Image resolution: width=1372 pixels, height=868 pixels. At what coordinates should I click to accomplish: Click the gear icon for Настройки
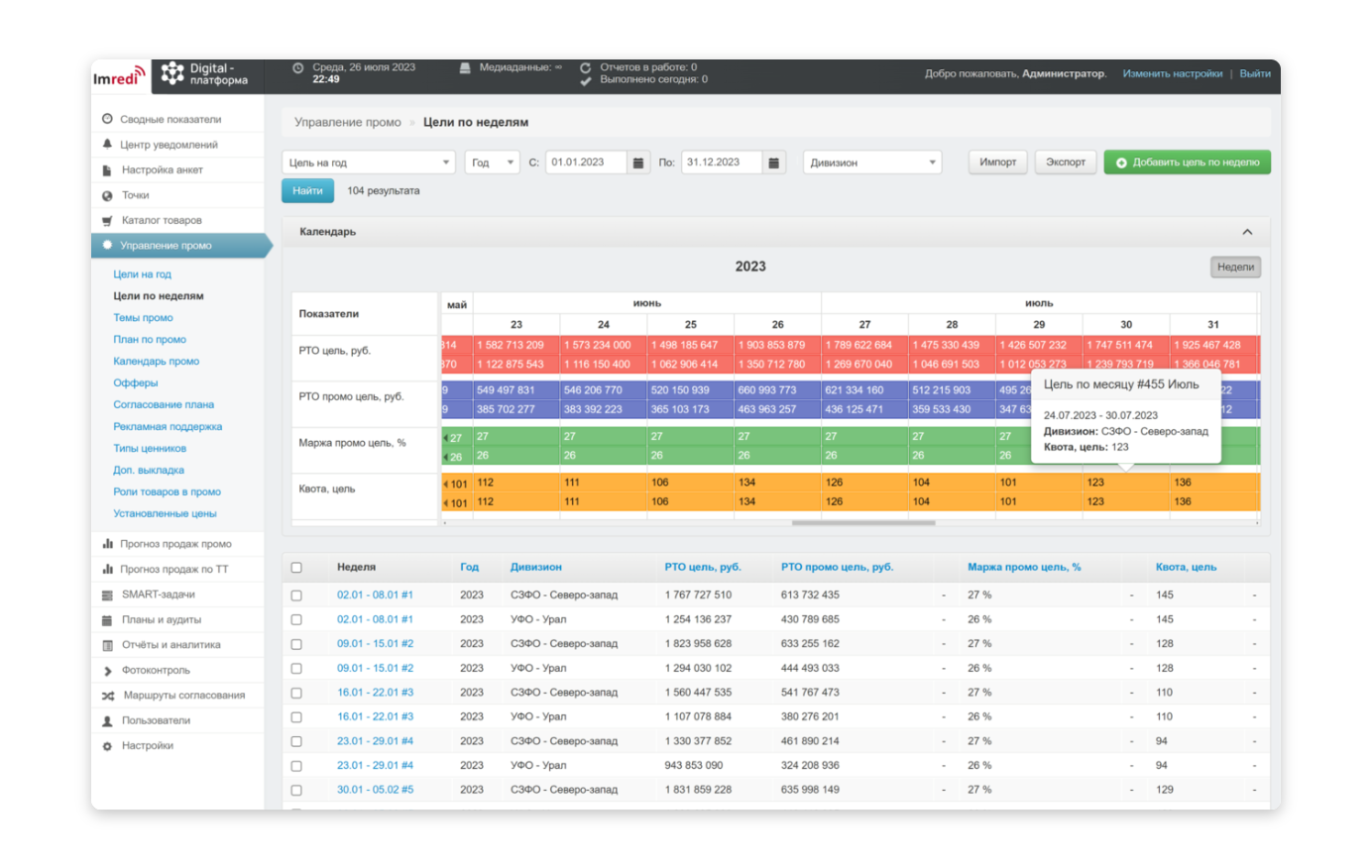tap(107, 746)
